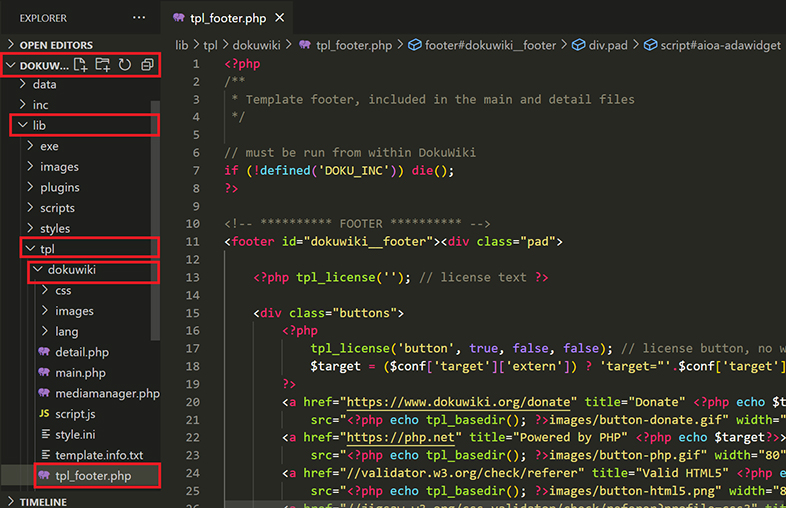Screen dimensions: 786x508
Task: Refresh the explorer file tree
Action: (x=125, y=65)
